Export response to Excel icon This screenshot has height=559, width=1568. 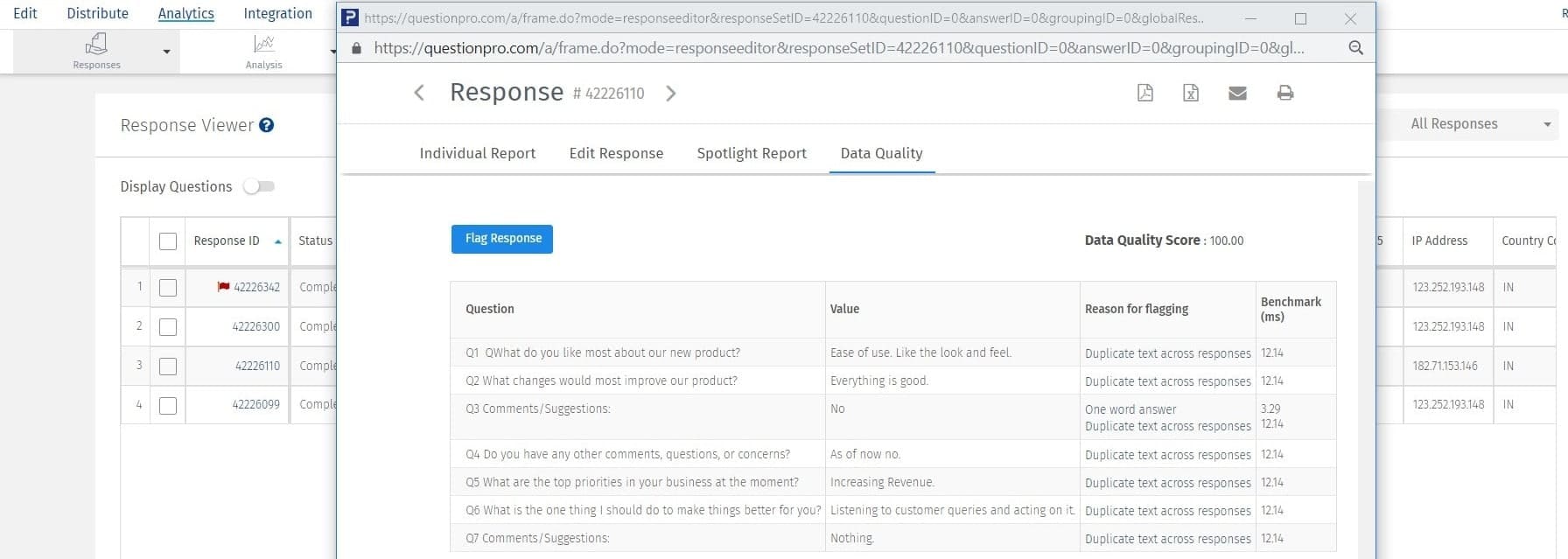(1191, 93)
